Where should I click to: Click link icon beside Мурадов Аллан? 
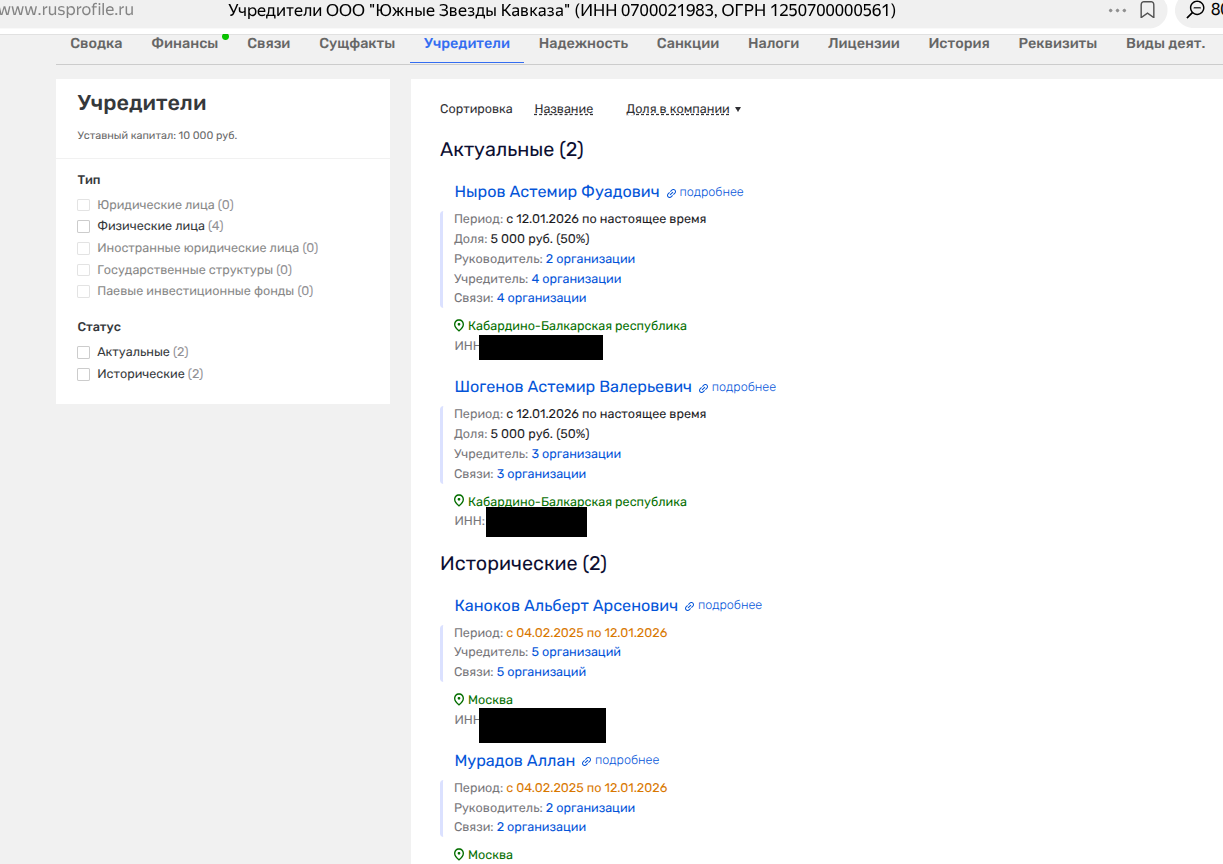click(x=587, y=761)
